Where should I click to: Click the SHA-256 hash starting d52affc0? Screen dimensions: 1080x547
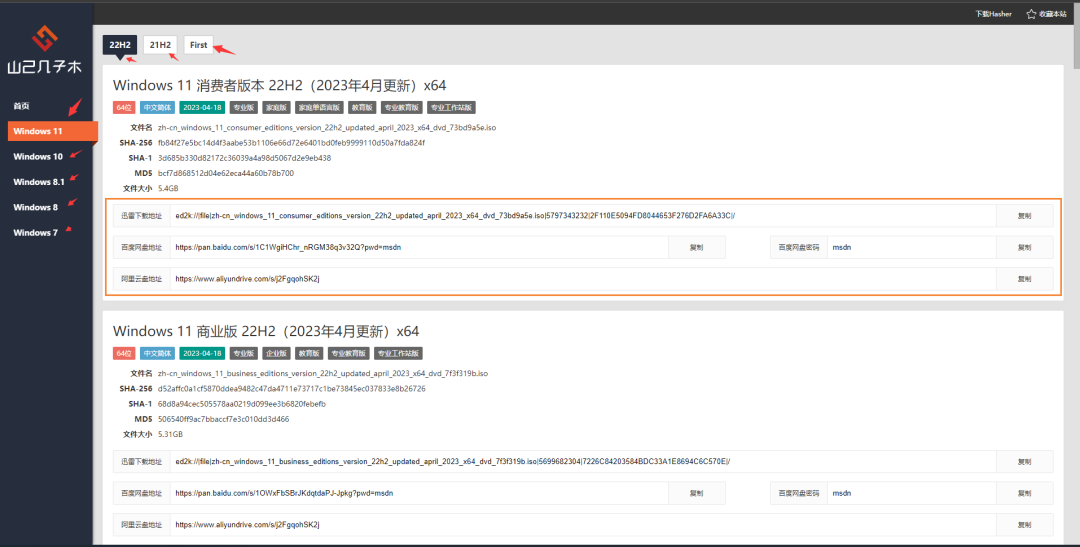click(x=291, y=389)
